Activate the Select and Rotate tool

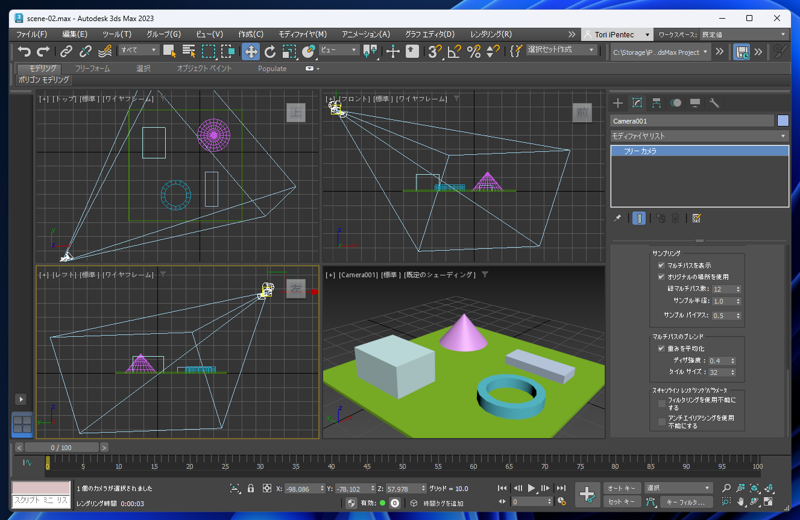270,52
